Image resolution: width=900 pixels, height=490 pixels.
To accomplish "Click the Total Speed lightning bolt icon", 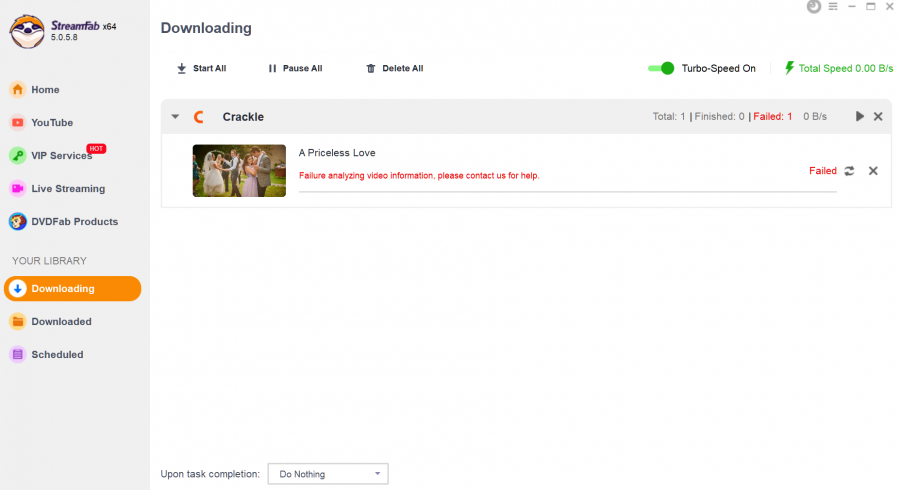I will tap(790, 68).
